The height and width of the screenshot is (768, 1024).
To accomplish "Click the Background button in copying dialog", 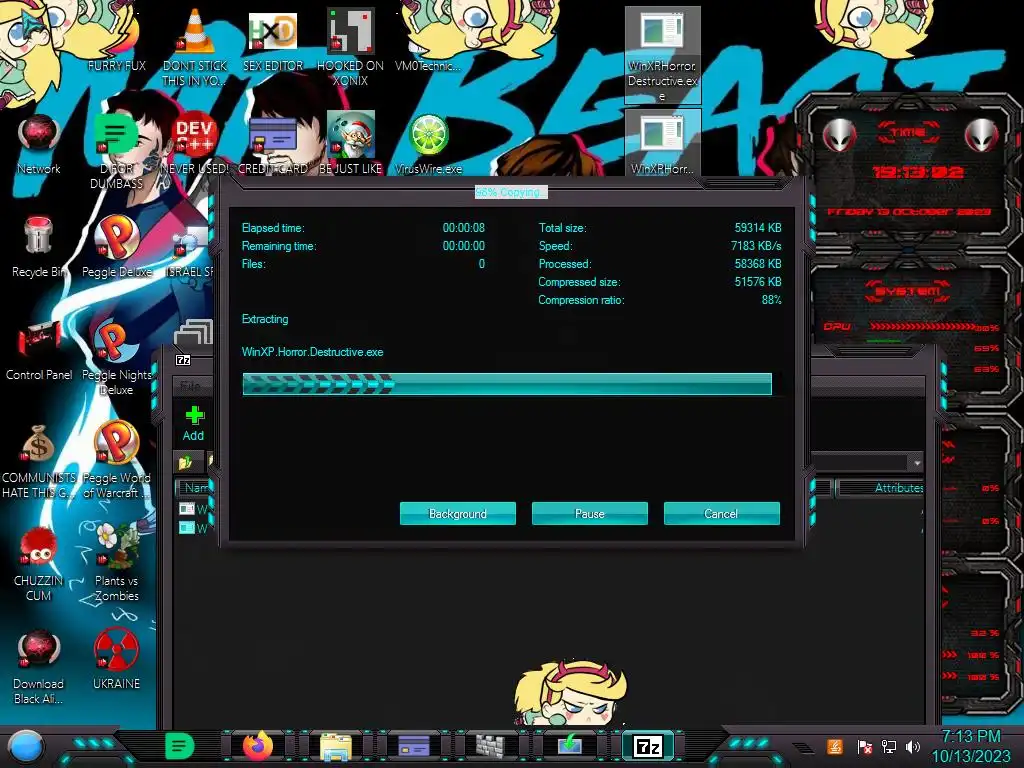I will (457, 513).
